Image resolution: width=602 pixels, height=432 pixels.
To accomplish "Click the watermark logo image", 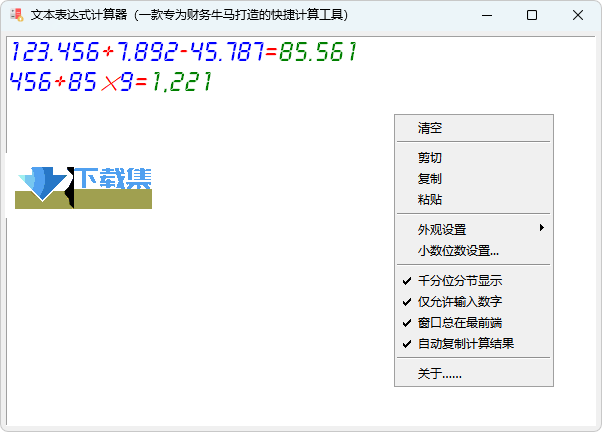I will (84, 187).
